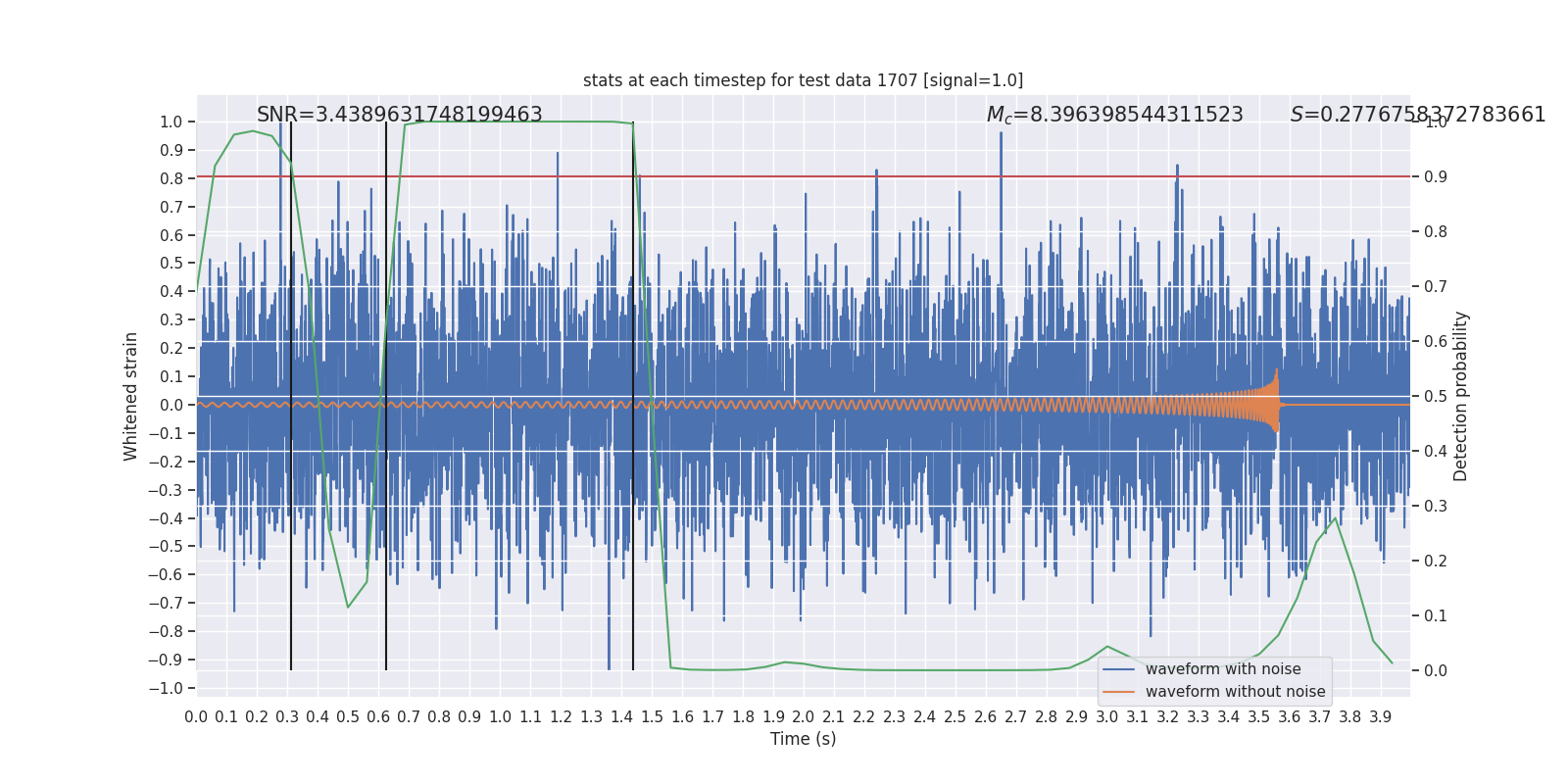Viewport: 1568px width, 784px height.
Task: Pick the orange legend line swatch
Action: coord(1118,692)
